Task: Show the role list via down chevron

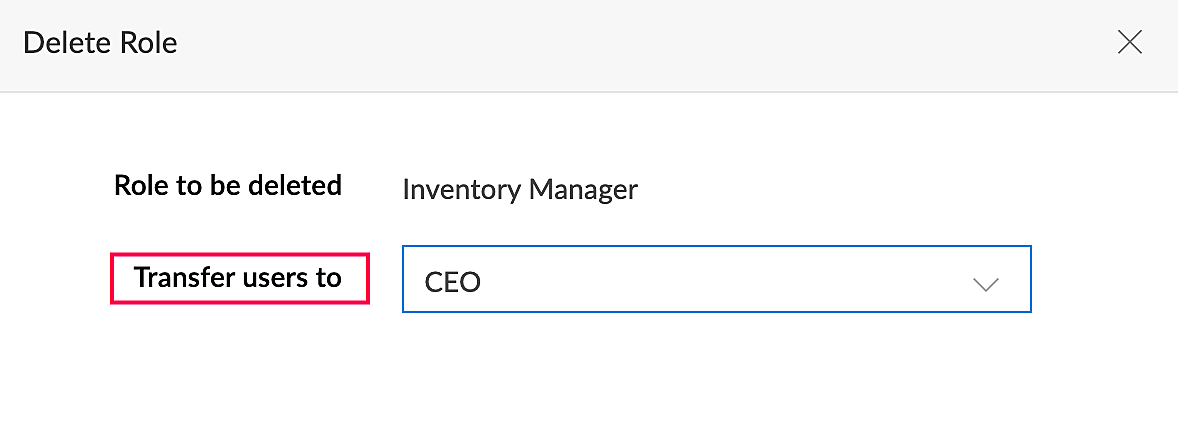Action: [x=985, y=284]
